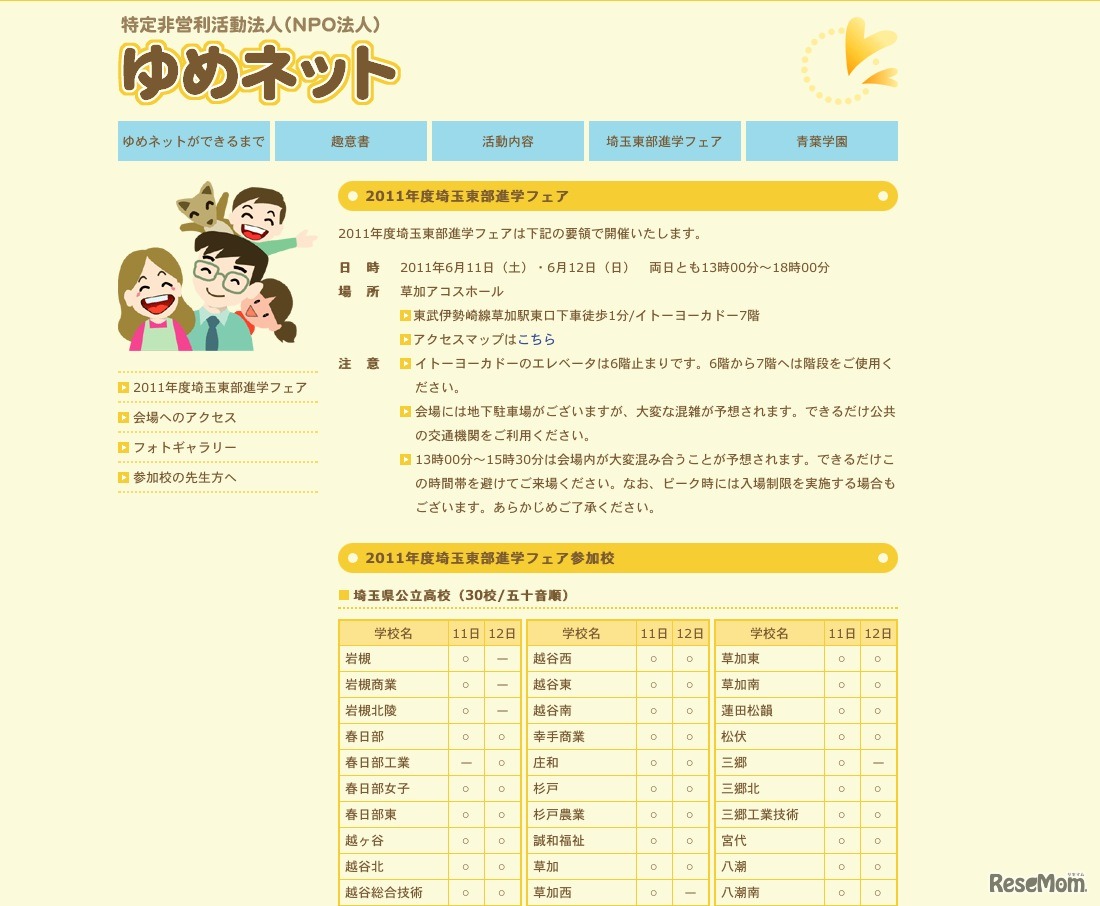The height and width of the screenshot is (906, 1100).
Task: Click the yellow circle icon on the フェア heading banner
Action: point(356,197)
